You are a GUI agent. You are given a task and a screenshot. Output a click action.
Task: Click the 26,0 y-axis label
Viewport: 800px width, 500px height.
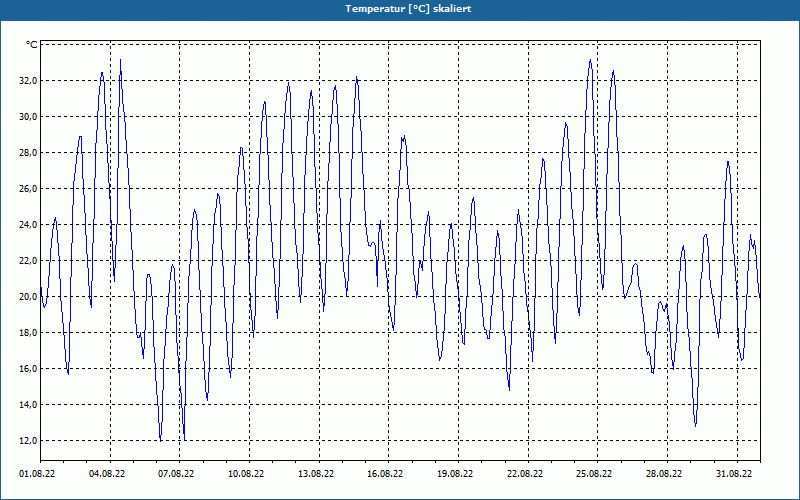[28, 189]
